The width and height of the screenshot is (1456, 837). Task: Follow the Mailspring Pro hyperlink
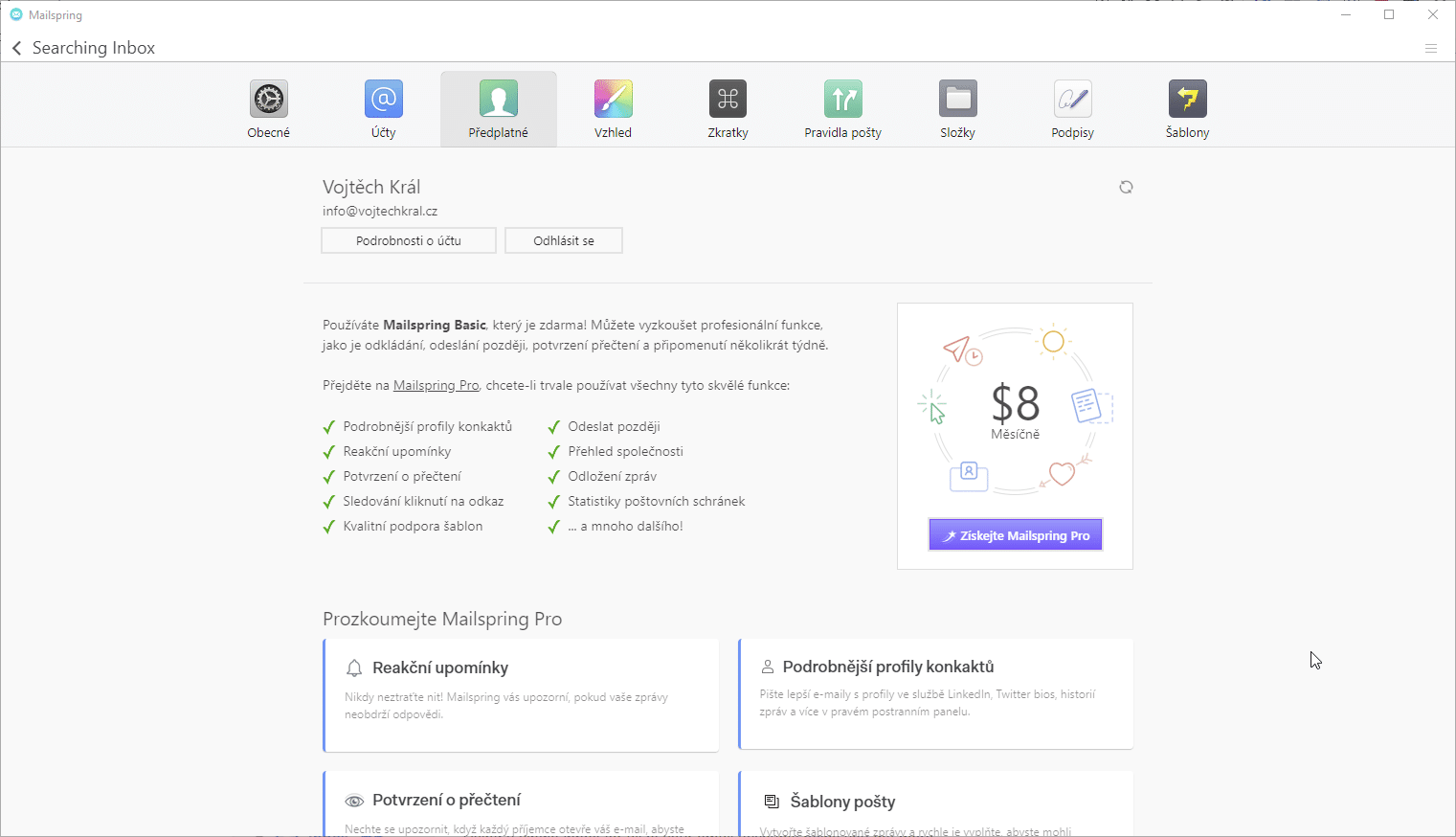437,385
